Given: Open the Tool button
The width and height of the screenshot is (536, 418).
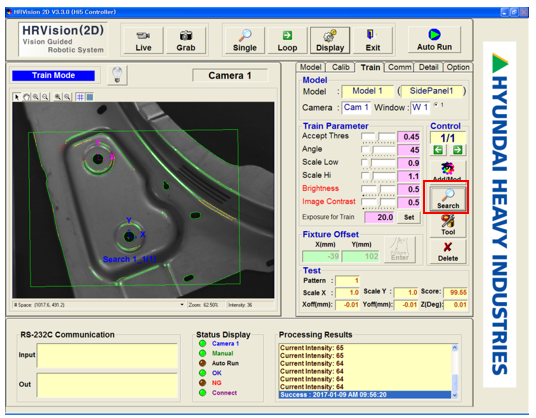Looking at the screenshot, I should (447, 225).
